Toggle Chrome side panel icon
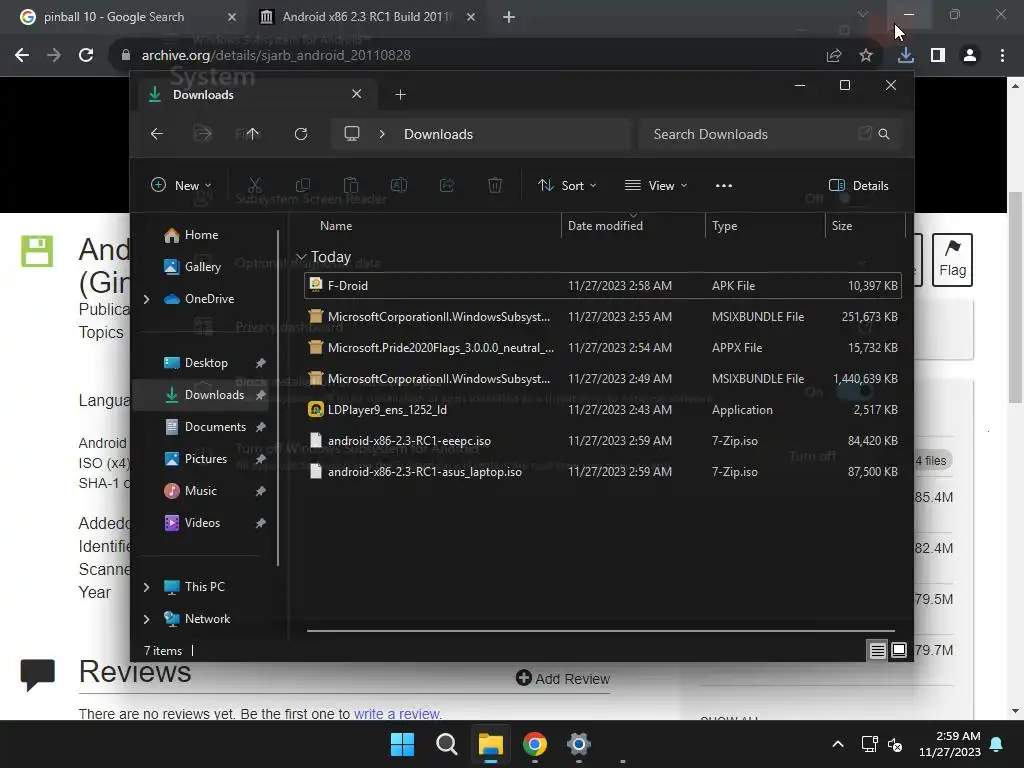The height and width of the screenshot is (768, 1024). pos(938,56)
